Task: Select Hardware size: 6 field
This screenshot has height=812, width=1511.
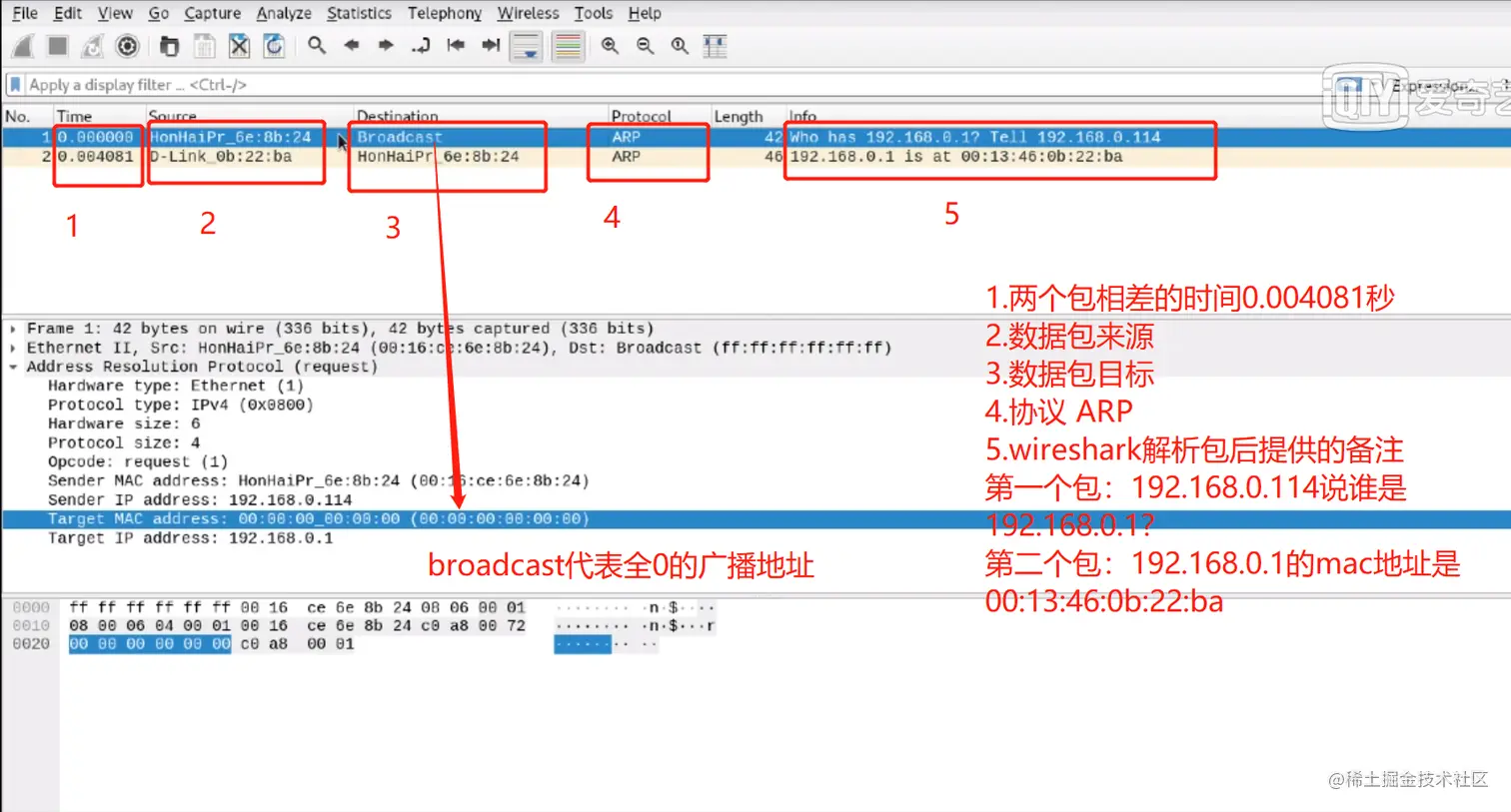Action: (124, 423)
